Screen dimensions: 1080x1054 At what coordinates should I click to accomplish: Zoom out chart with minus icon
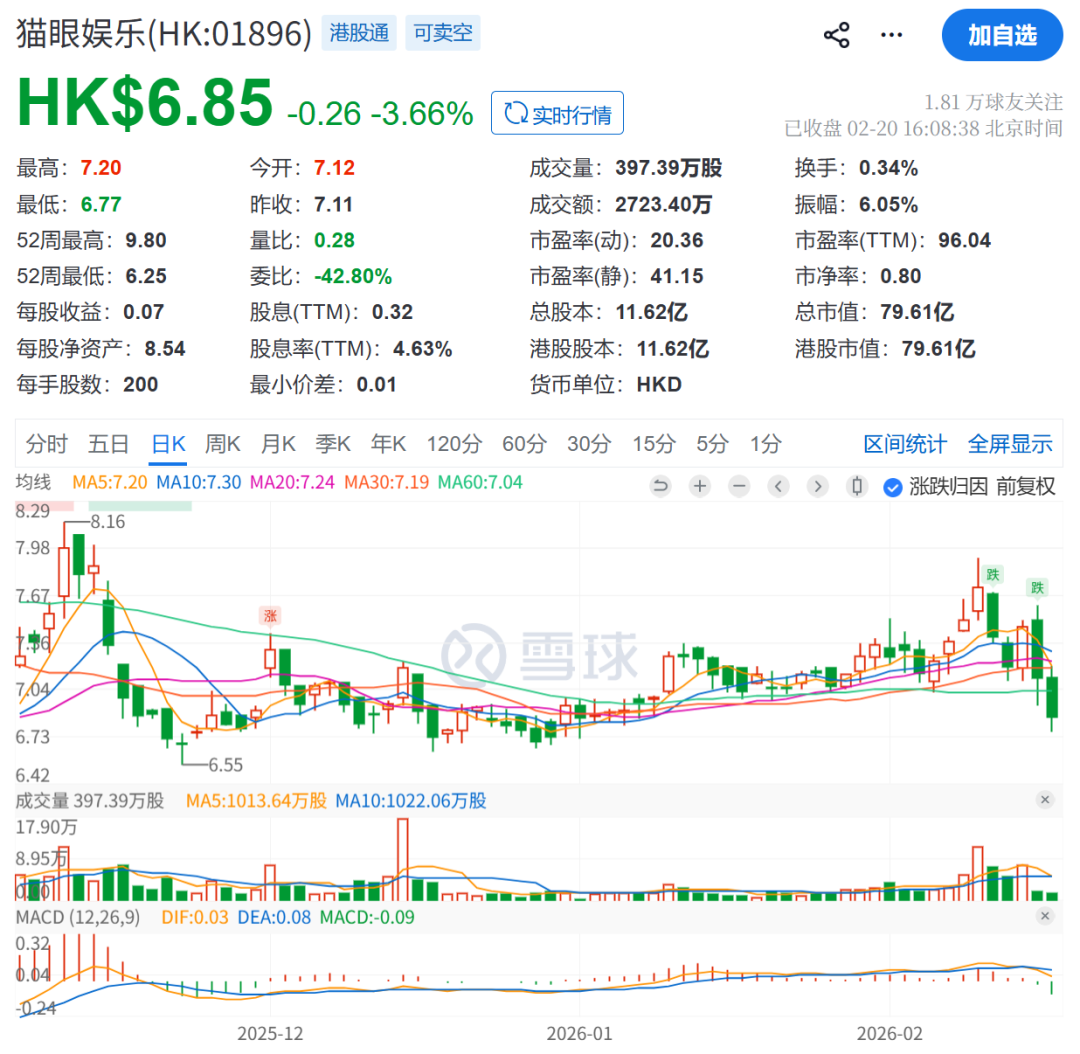point(739,487)
